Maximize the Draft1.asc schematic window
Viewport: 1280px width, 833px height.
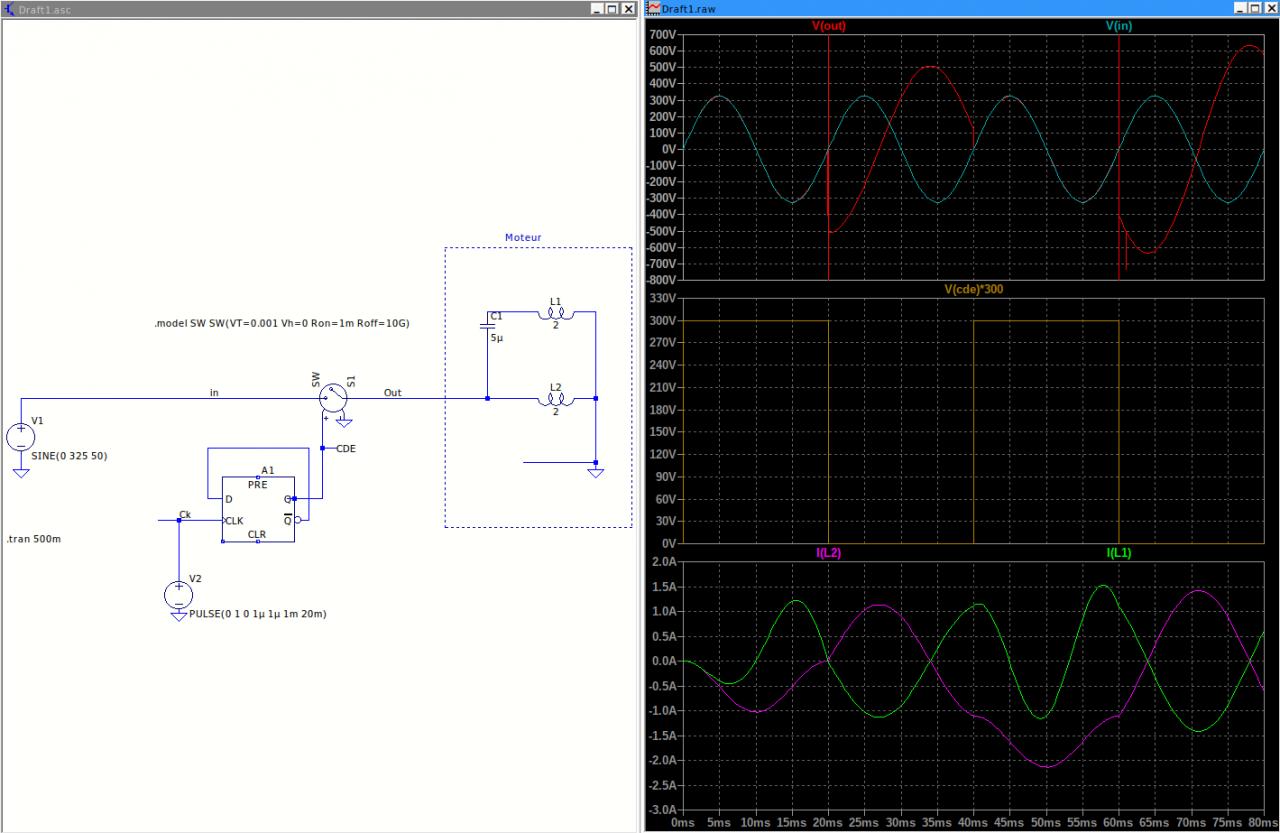click(x=612, y=8)
